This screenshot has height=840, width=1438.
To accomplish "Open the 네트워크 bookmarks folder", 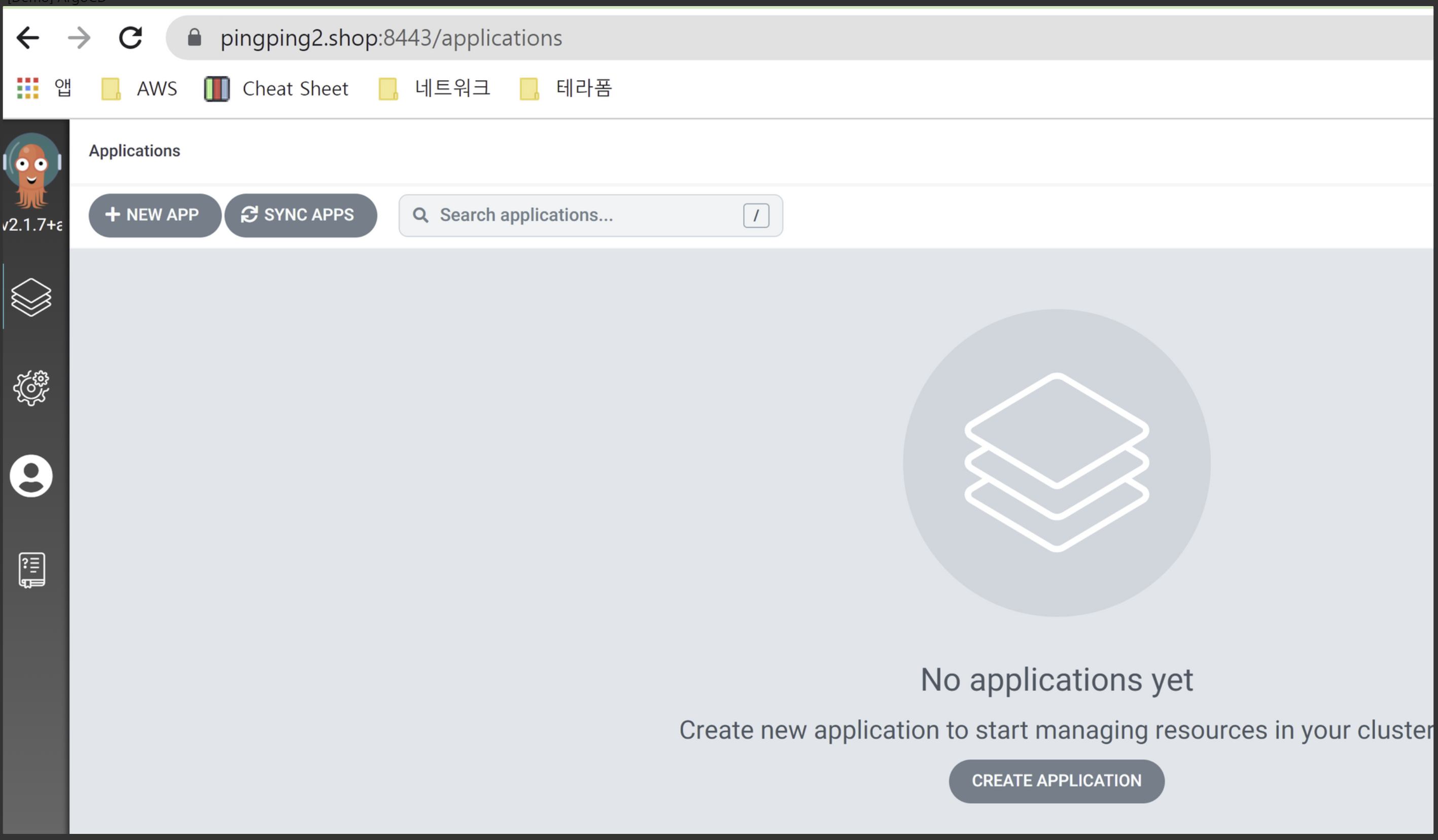I will [435, 88].
